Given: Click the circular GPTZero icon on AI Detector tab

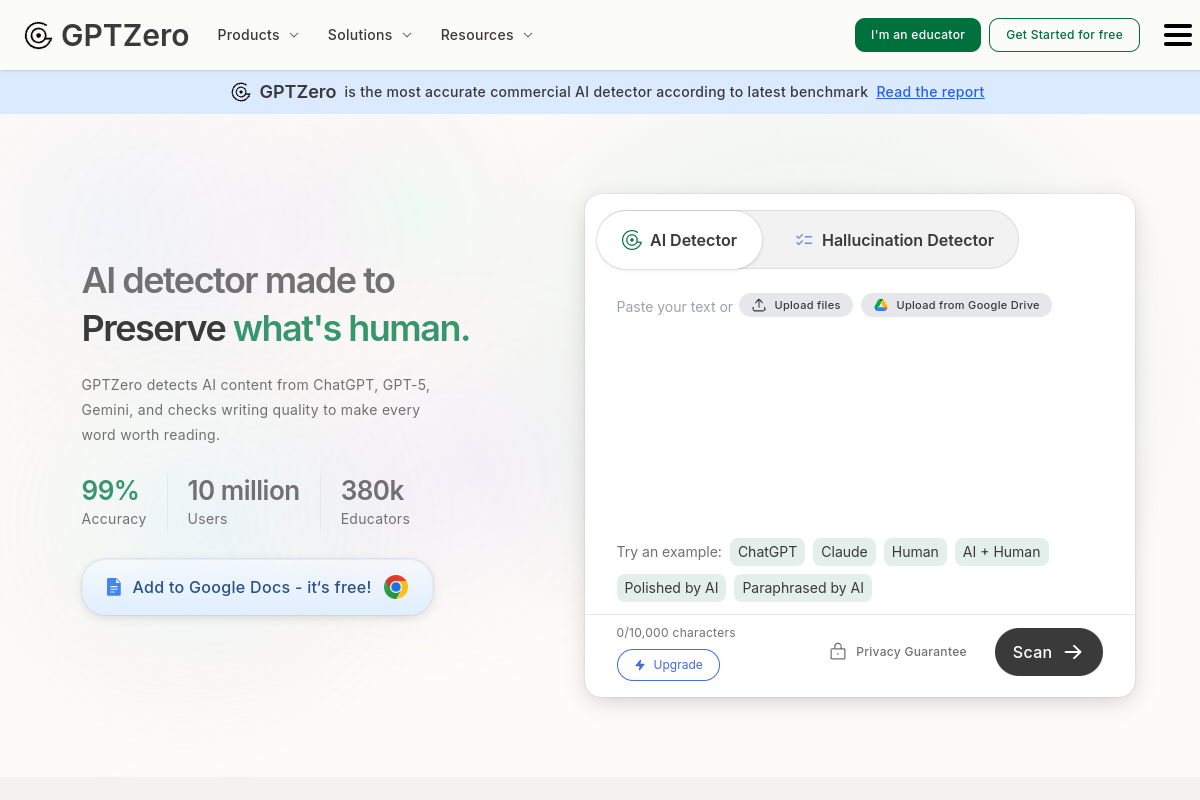Looking at the screenshot, I should (631, 240).
